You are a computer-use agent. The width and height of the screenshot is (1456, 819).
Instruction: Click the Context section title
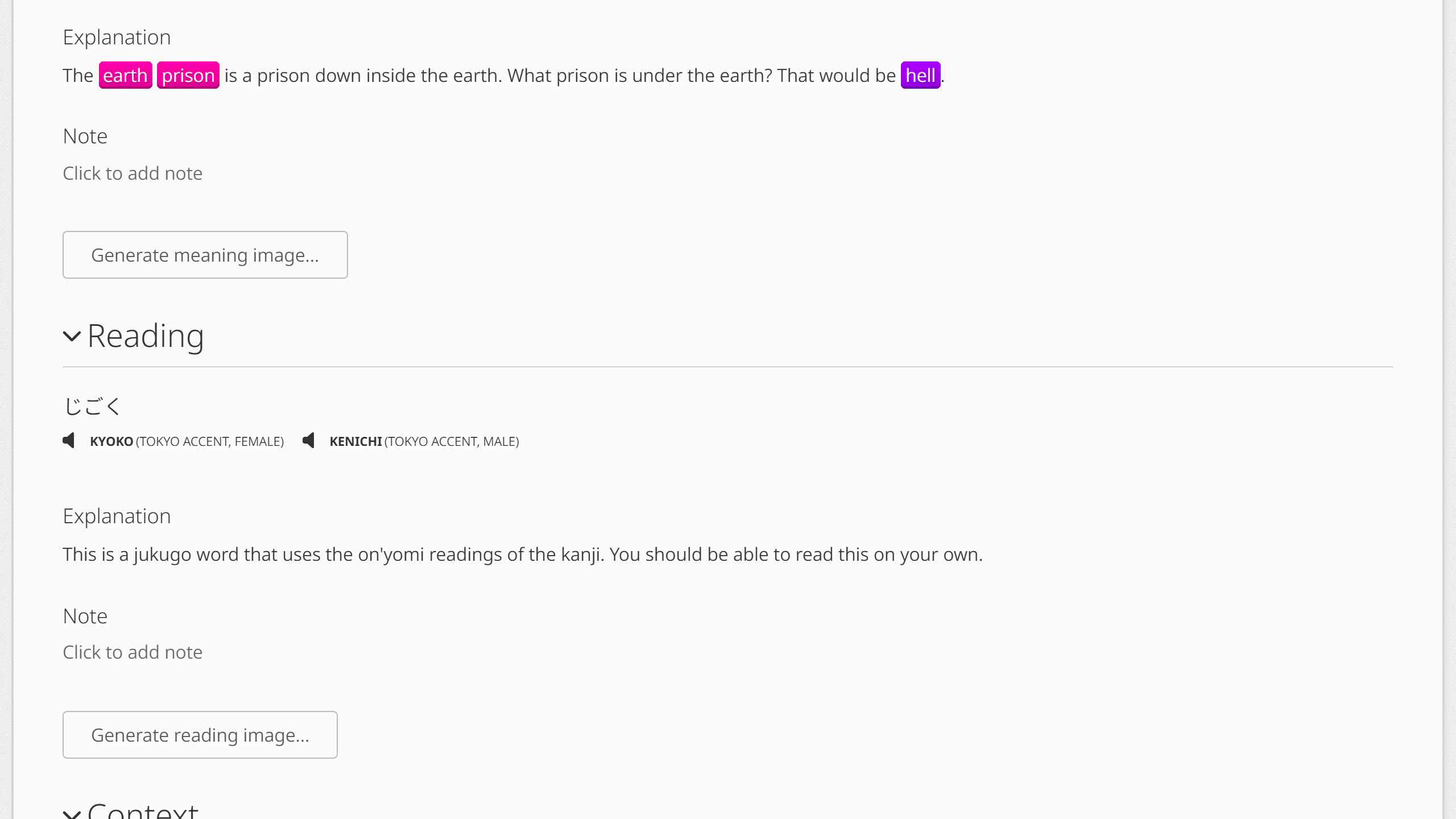tap(142, 812)
